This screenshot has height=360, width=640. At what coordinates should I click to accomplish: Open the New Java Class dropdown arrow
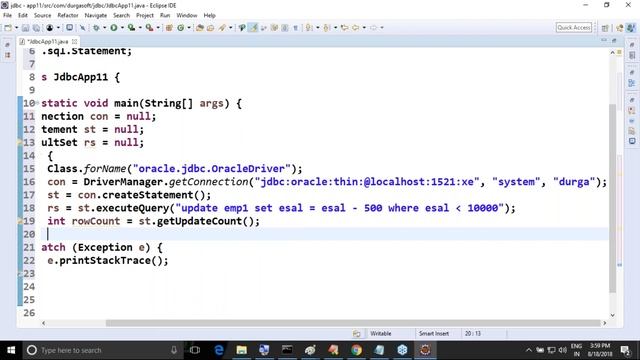pyautogui.click(x=189, y=28)
